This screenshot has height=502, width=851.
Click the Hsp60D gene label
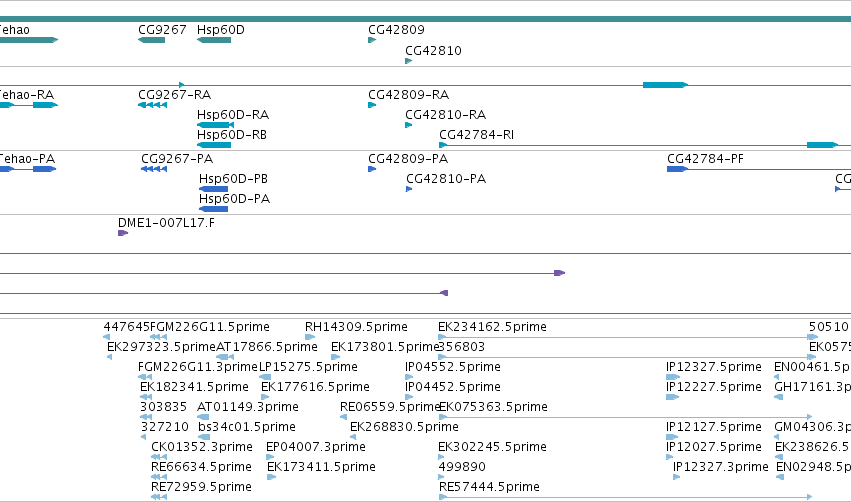(x=221, y=30)
